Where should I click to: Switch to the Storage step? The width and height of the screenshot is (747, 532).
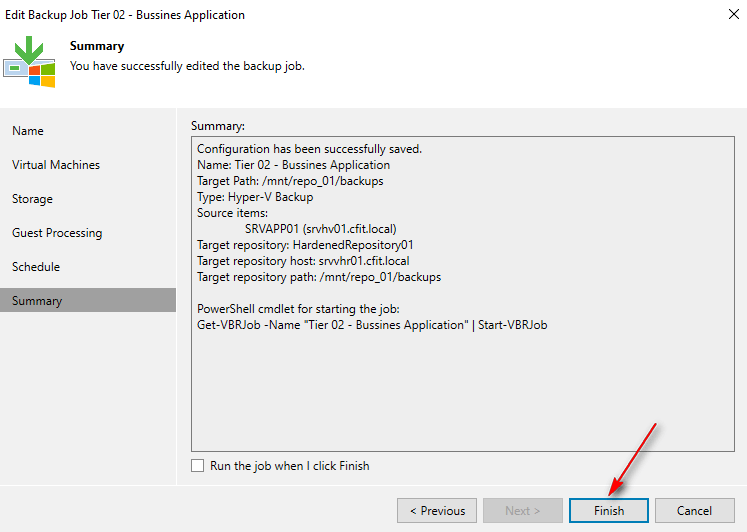point(32,199)
